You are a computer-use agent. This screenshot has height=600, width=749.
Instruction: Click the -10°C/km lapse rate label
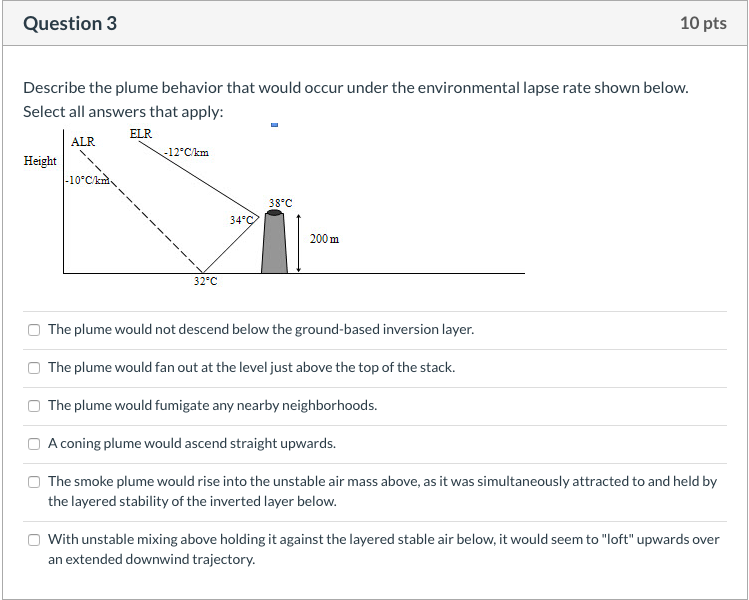[88, 181]
